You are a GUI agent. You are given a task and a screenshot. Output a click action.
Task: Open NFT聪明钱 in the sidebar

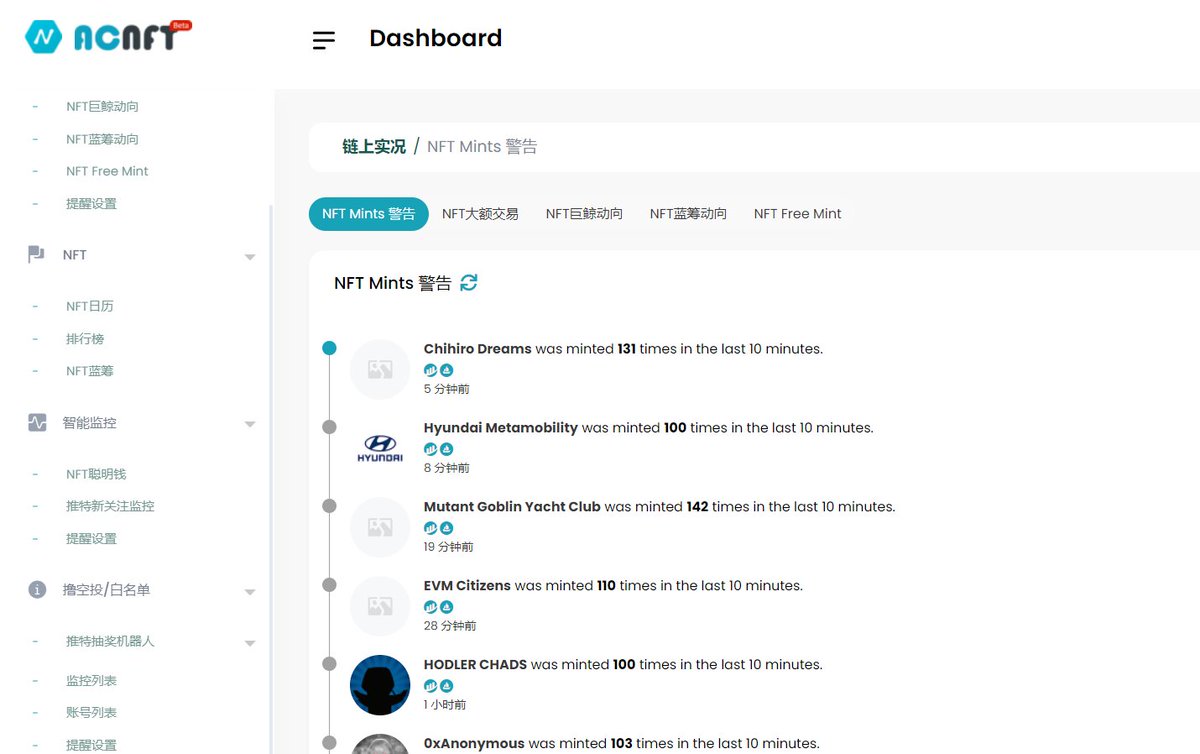tap(96, 474)
